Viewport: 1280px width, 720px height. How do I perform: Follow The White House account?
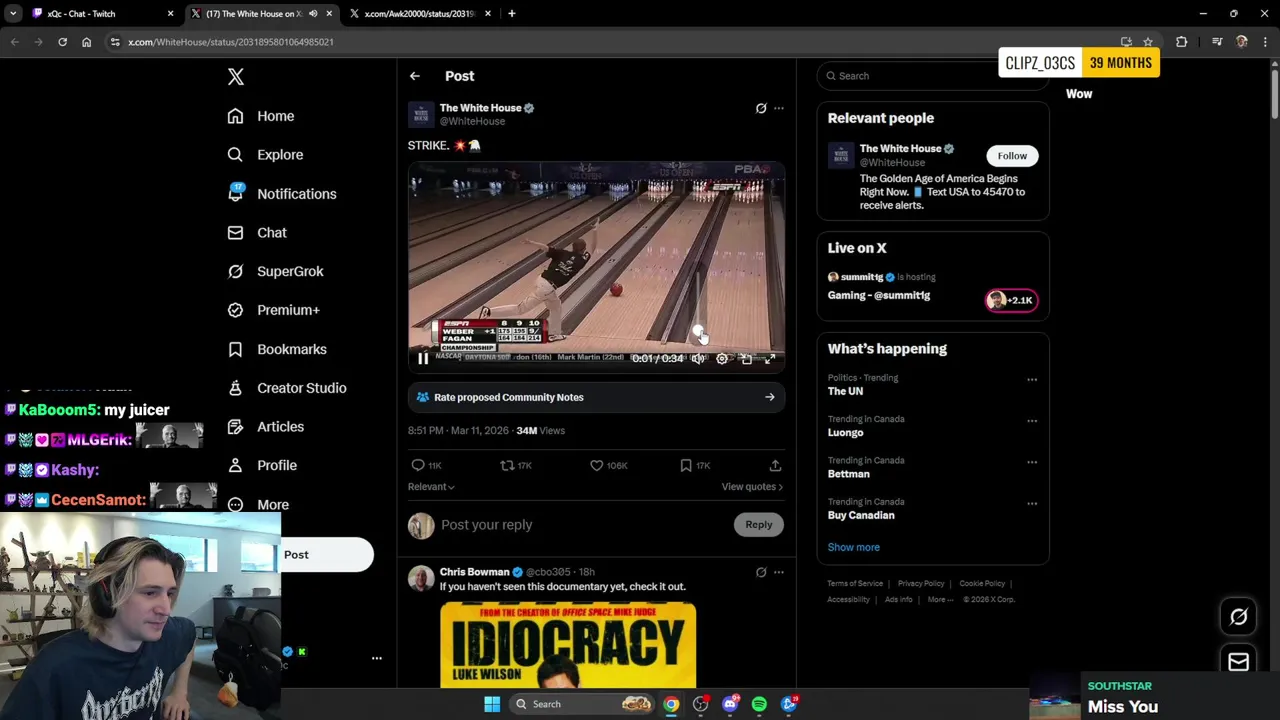[1012, 156]
